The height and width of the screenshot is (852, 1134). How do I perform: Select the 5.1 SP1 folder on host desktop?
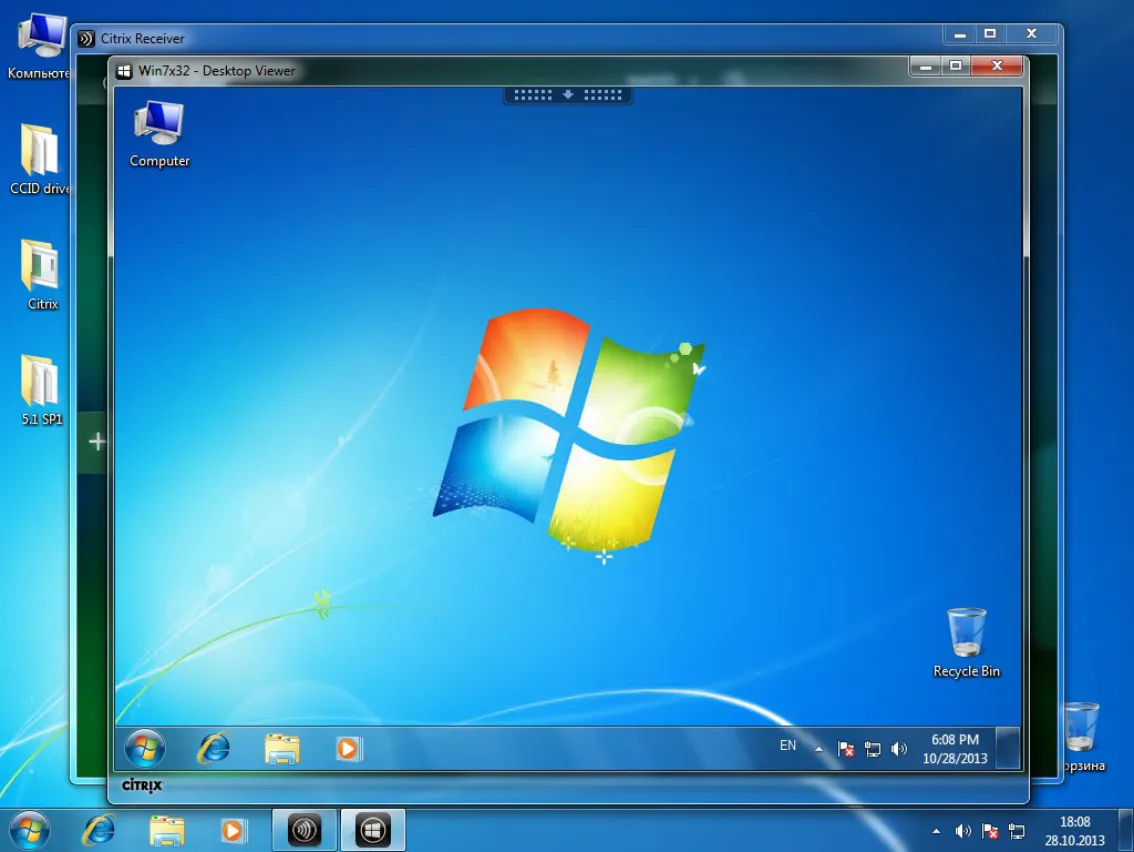(x=41, y=390)
